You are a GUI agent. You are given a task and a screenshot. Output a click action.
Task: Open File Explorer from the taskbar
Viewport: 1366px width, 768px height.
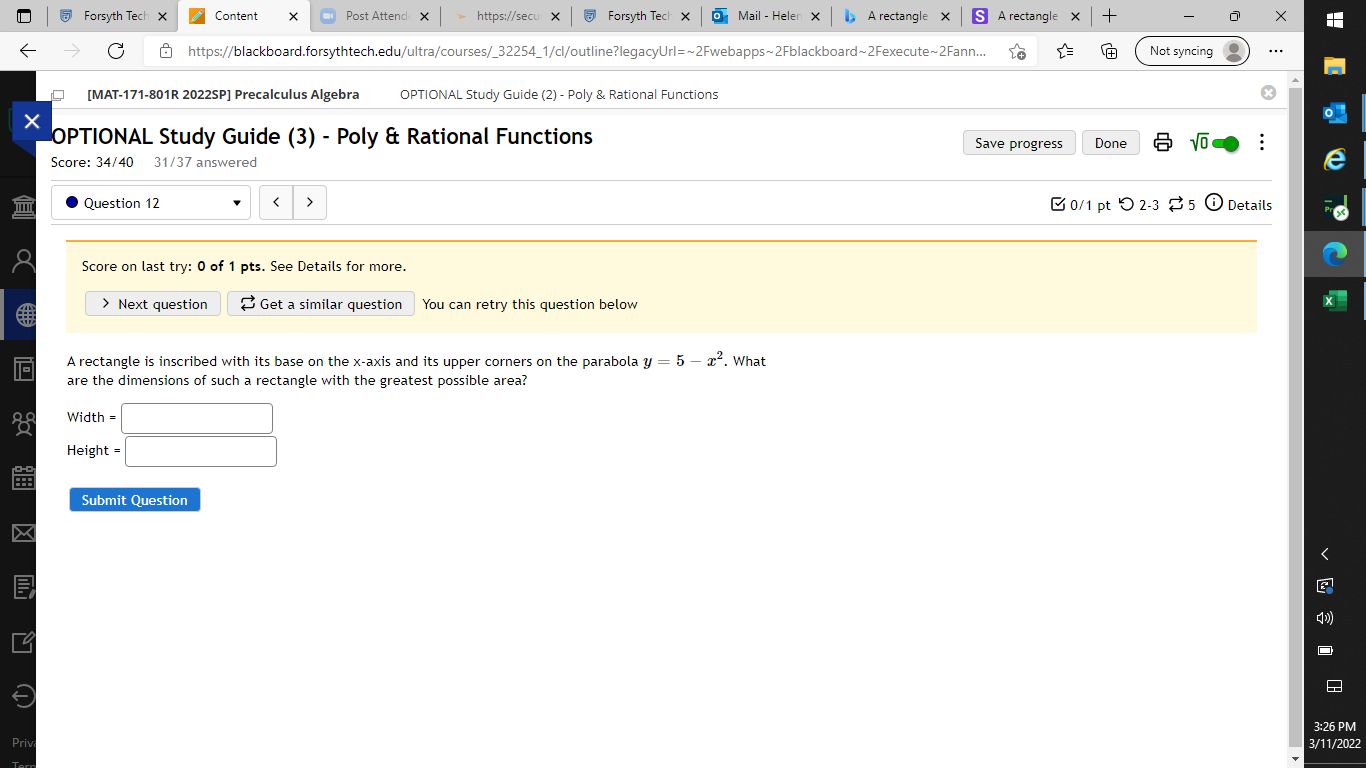(x=1335, y=65)
